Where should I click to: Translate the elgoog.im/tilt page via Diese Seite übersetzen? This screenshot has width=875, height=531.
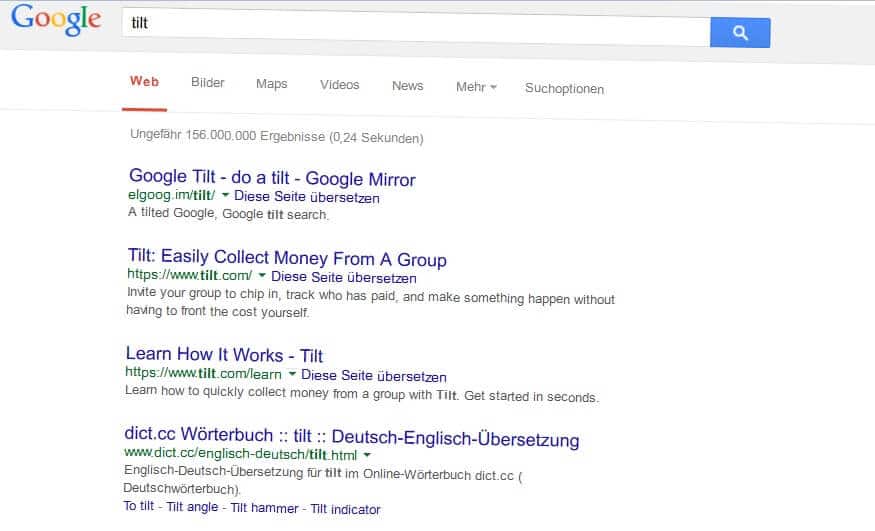click(306, 197)
